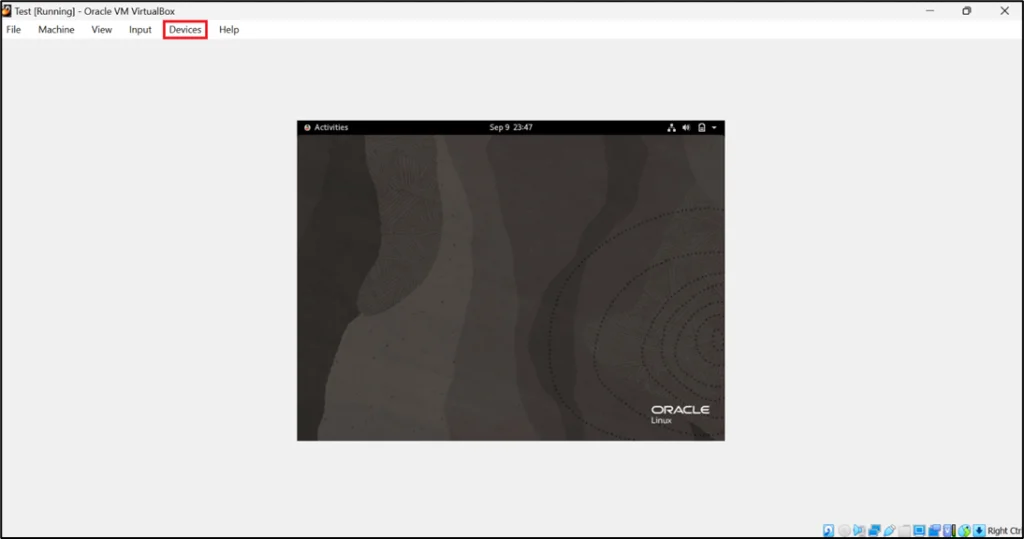This screenshot has height=539, width=1024.
Task: Click the Right Ctrl host key label
Action: click(1004, 531)
